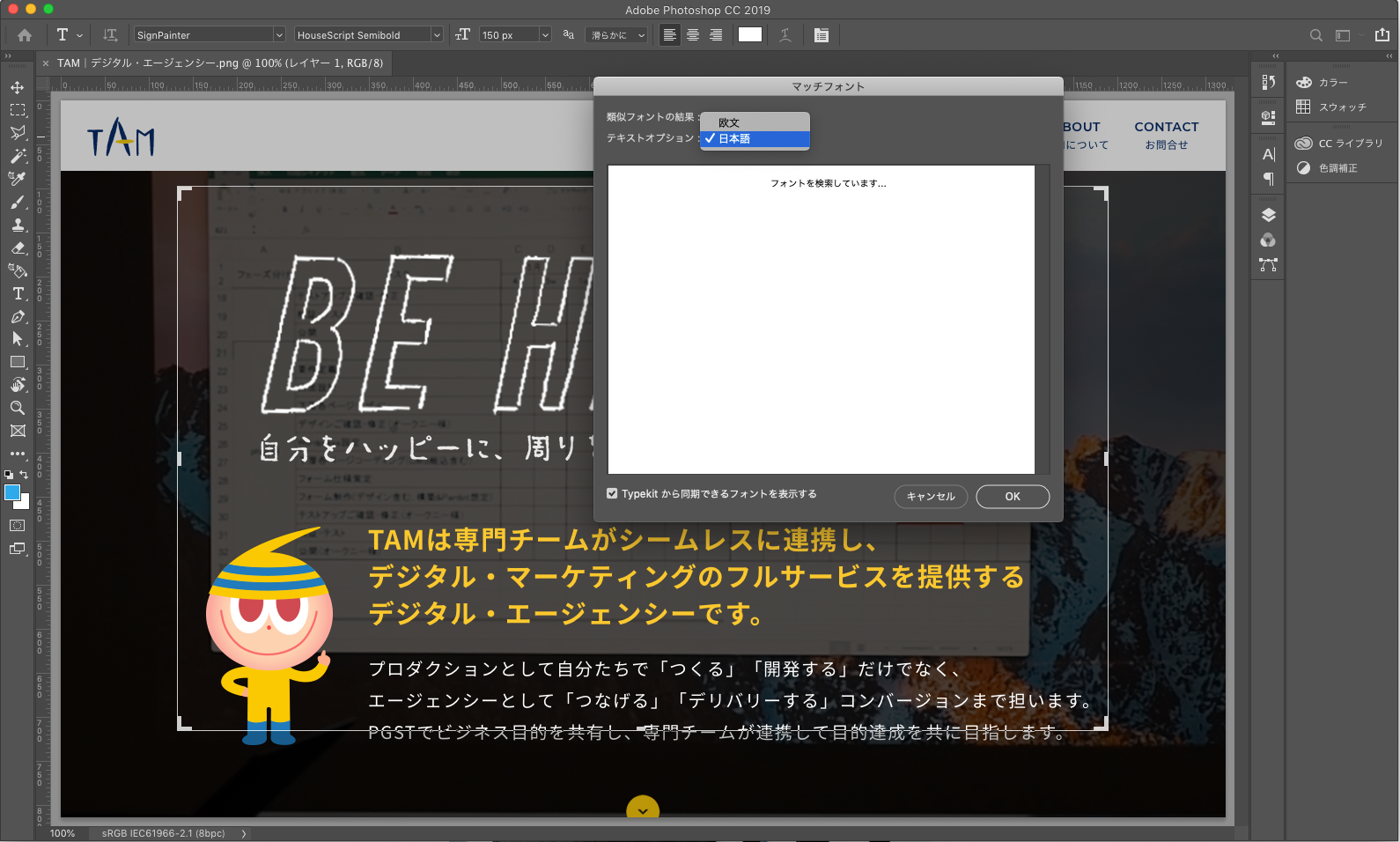Toggle text orientation in options bar
The height and width of the screenshot is (842, 1400).
tap(110, 35)
